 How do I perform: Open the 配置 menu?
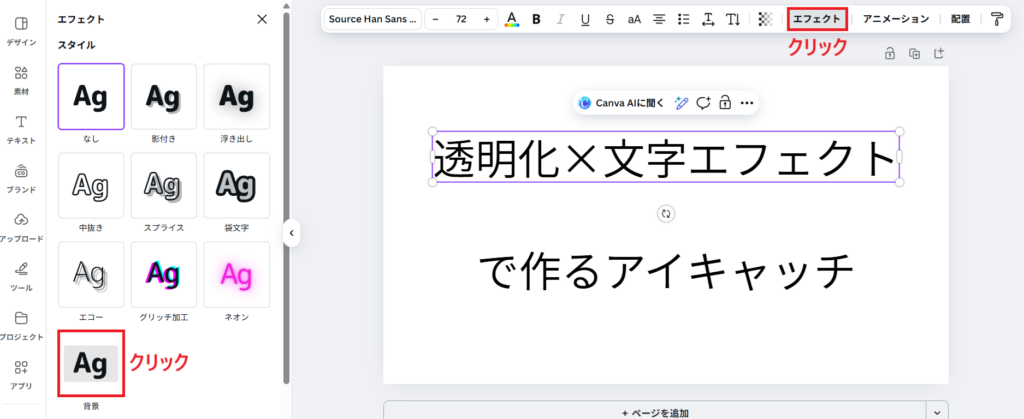[x=960, y=19]
